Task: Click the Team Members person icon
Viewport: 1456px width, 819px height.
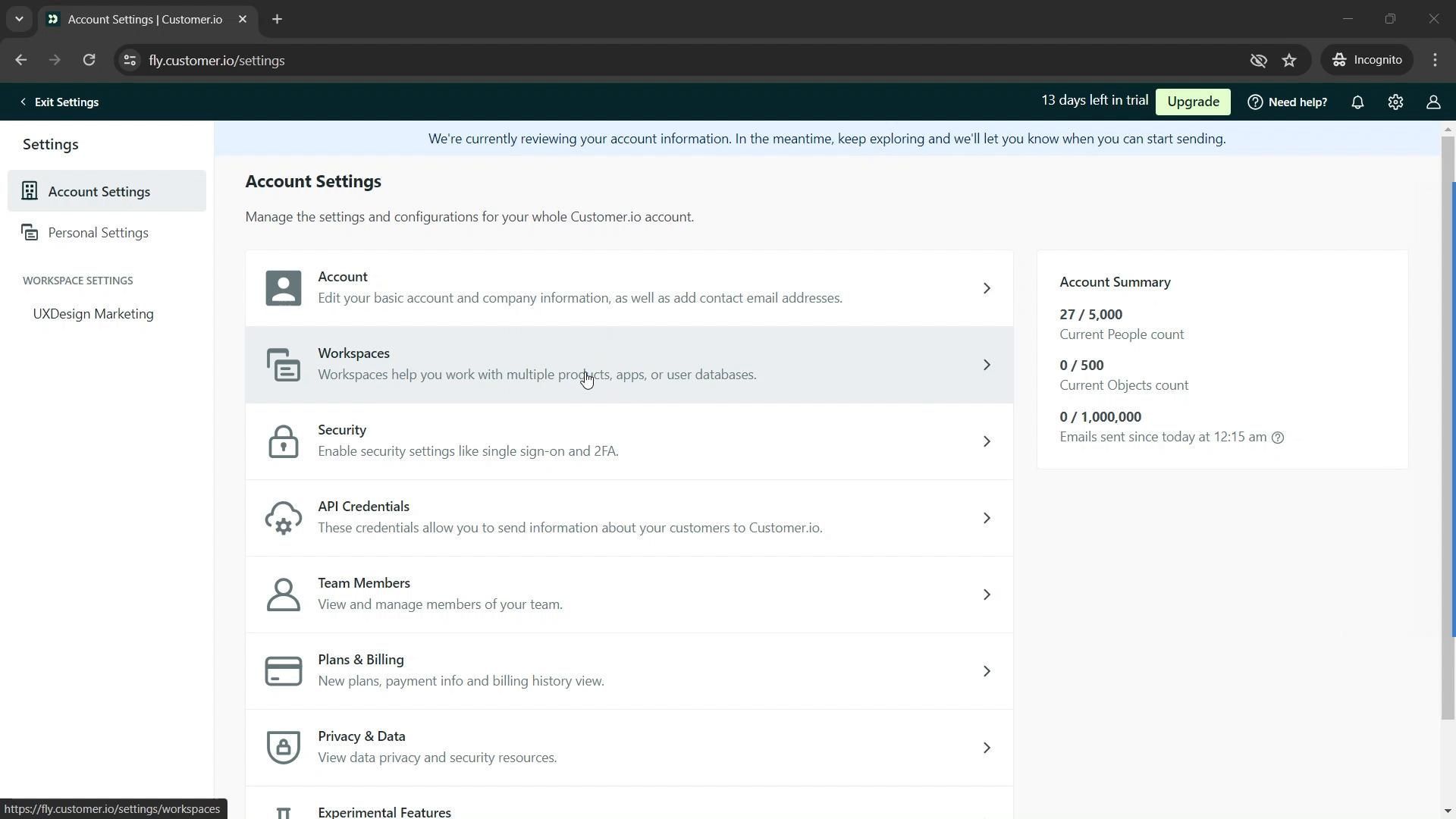Action: (x=283, y=595)
